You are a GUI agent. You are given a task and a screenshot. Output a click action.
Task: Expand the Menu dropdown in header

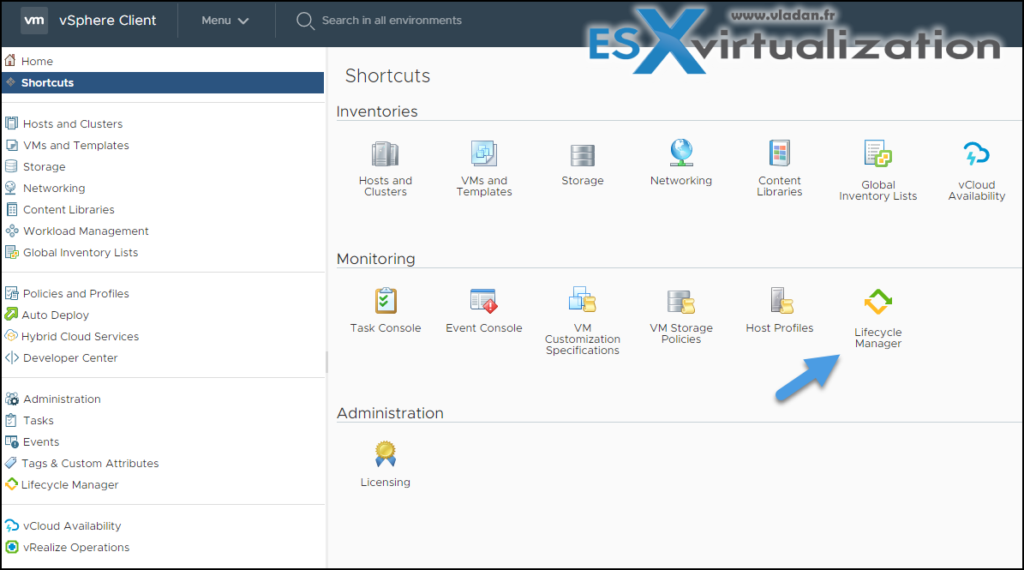[x=225, y=20]
